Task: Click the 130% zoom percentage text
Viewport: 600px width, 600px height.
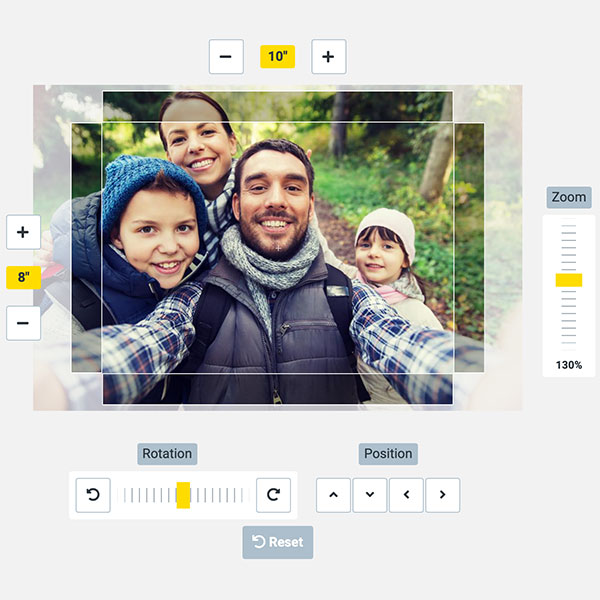Action: pos(569,365)
